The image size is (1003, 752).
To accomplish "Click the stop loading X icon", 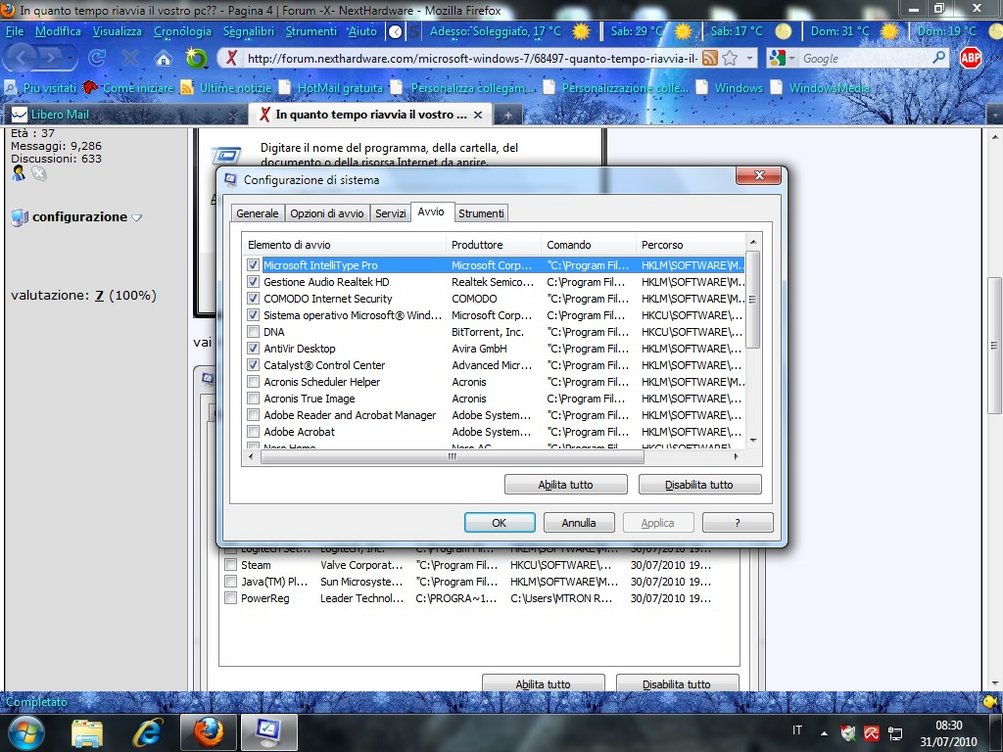I will click(x=130, y=59).
